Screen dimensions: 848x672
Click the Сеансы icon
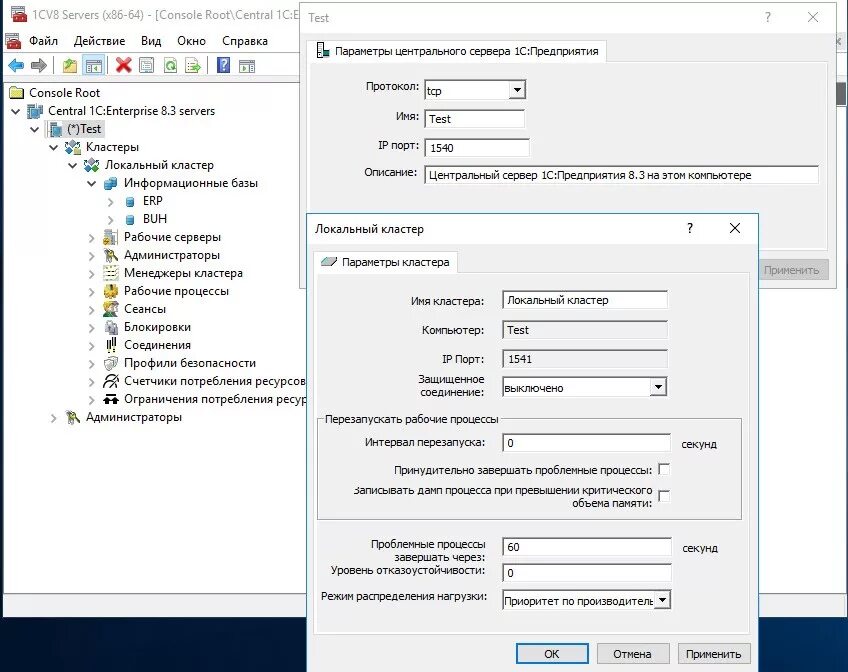[x=110, y=309]
